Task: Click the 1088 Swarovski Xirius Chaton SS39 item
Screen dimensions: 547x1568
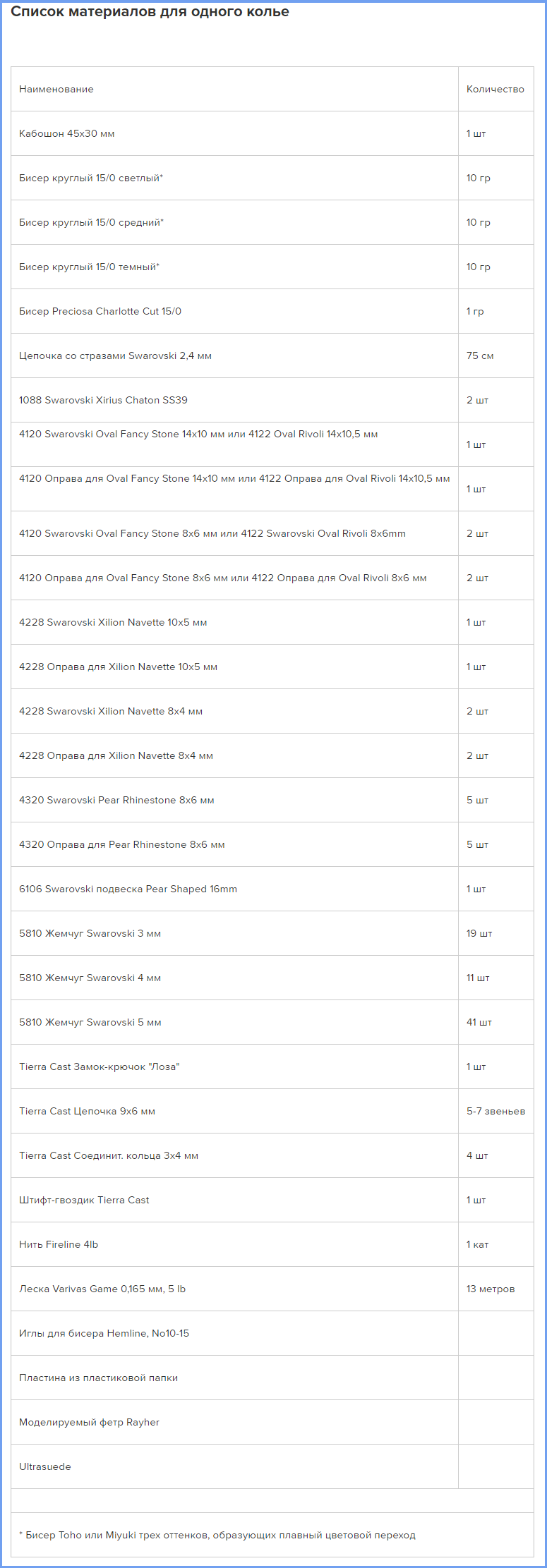Action: [103, 401]
